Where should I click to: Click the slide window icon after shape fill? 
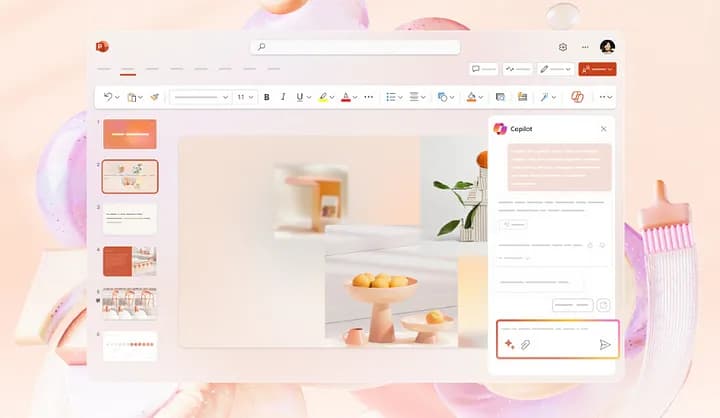(500, 97)
